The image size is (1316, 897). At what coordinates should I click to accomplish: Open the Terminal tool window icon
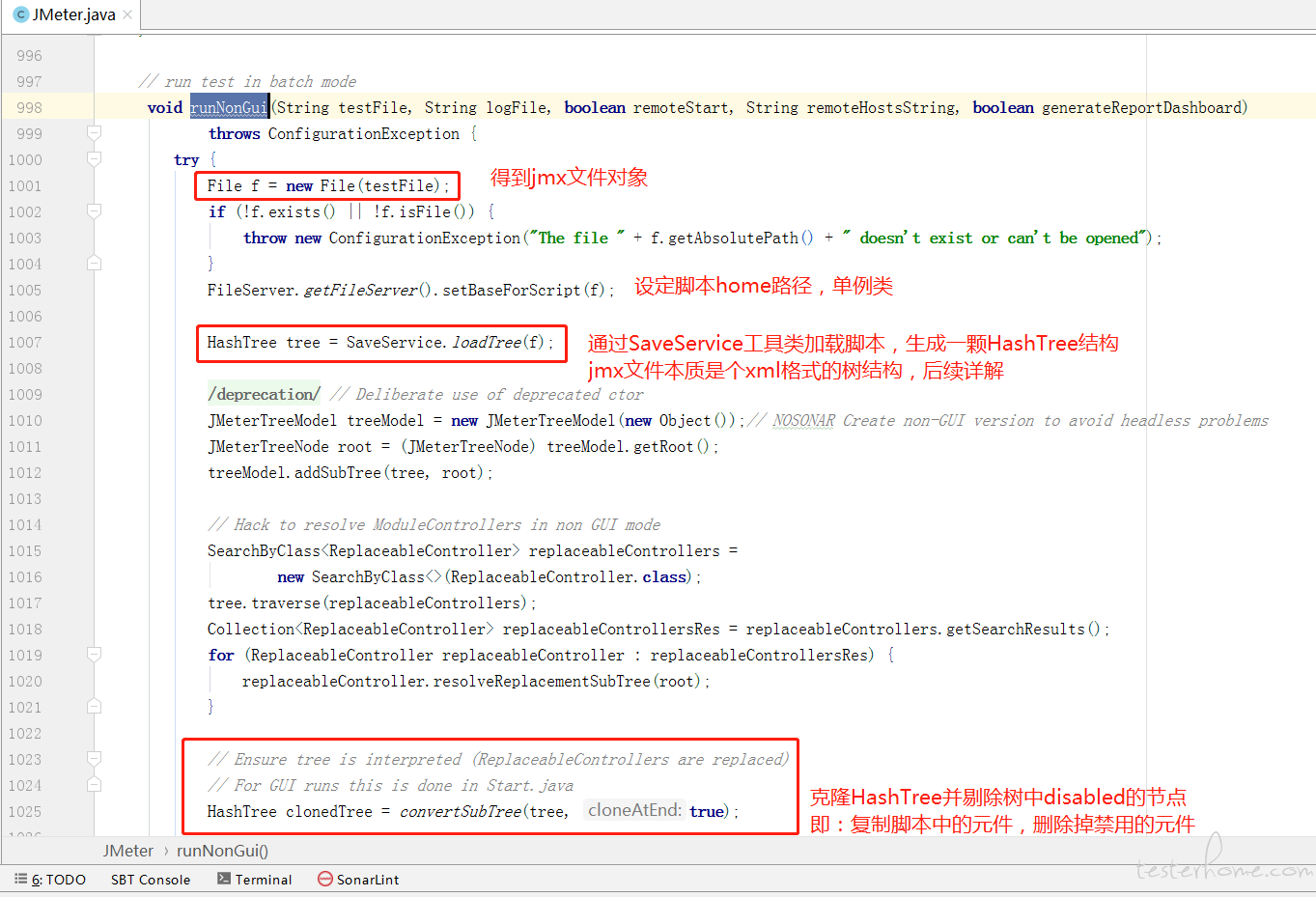pos(224,879)
